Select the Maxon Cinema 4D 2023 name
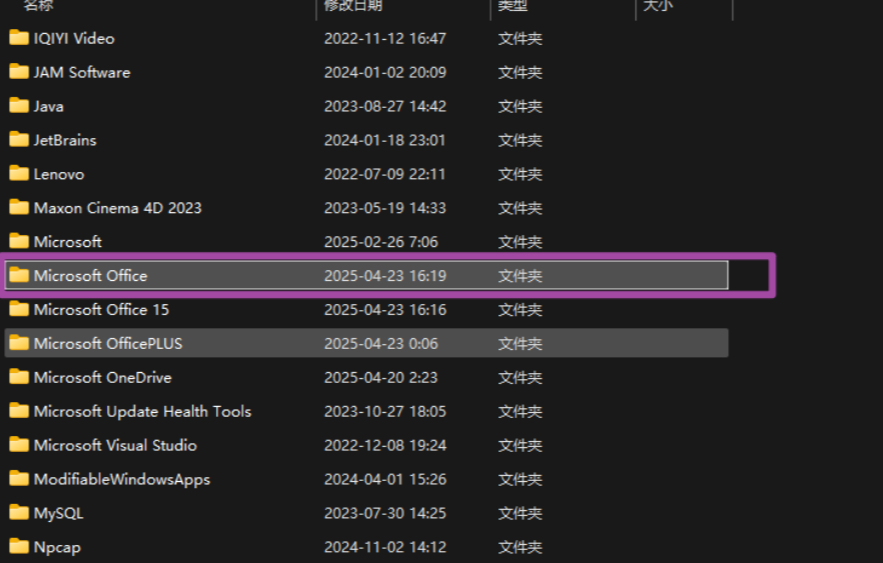This screenshot has width=883, height=563. (117, 208)
